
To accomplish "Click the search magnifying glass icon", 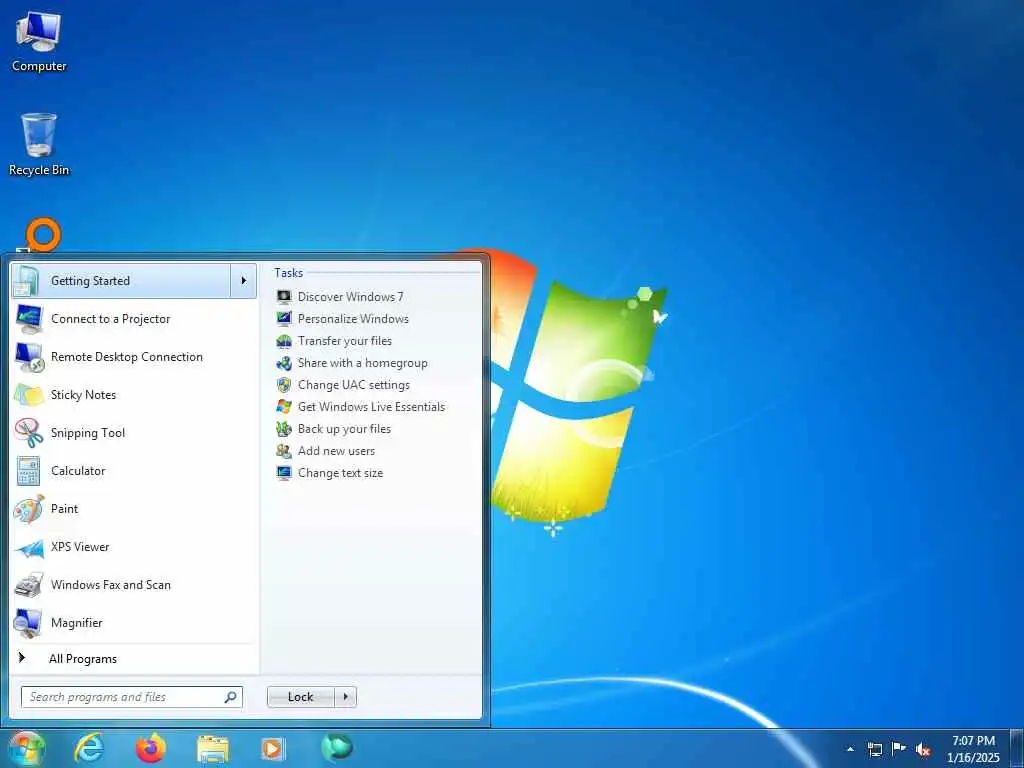I will click(x=231, y=697).
